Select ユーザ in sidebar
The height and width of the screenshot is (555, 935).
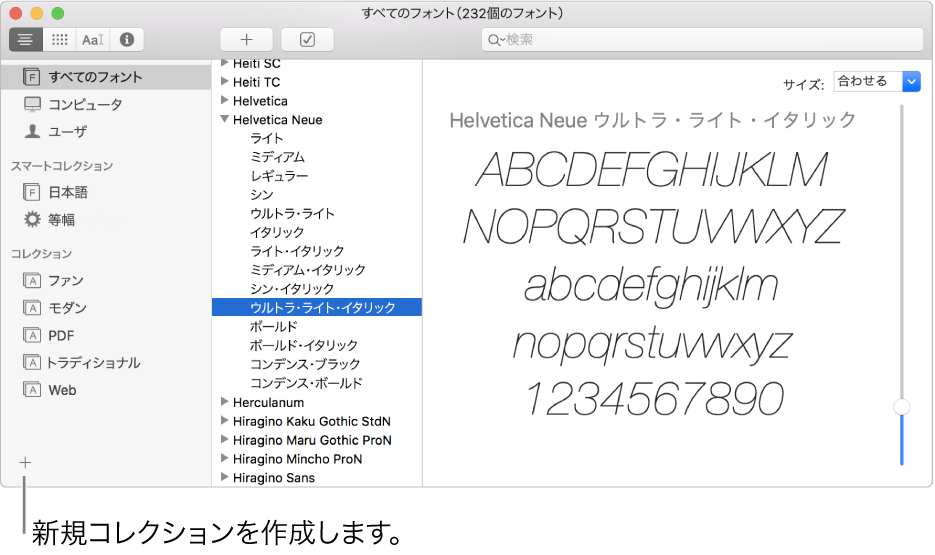(106, 132)
